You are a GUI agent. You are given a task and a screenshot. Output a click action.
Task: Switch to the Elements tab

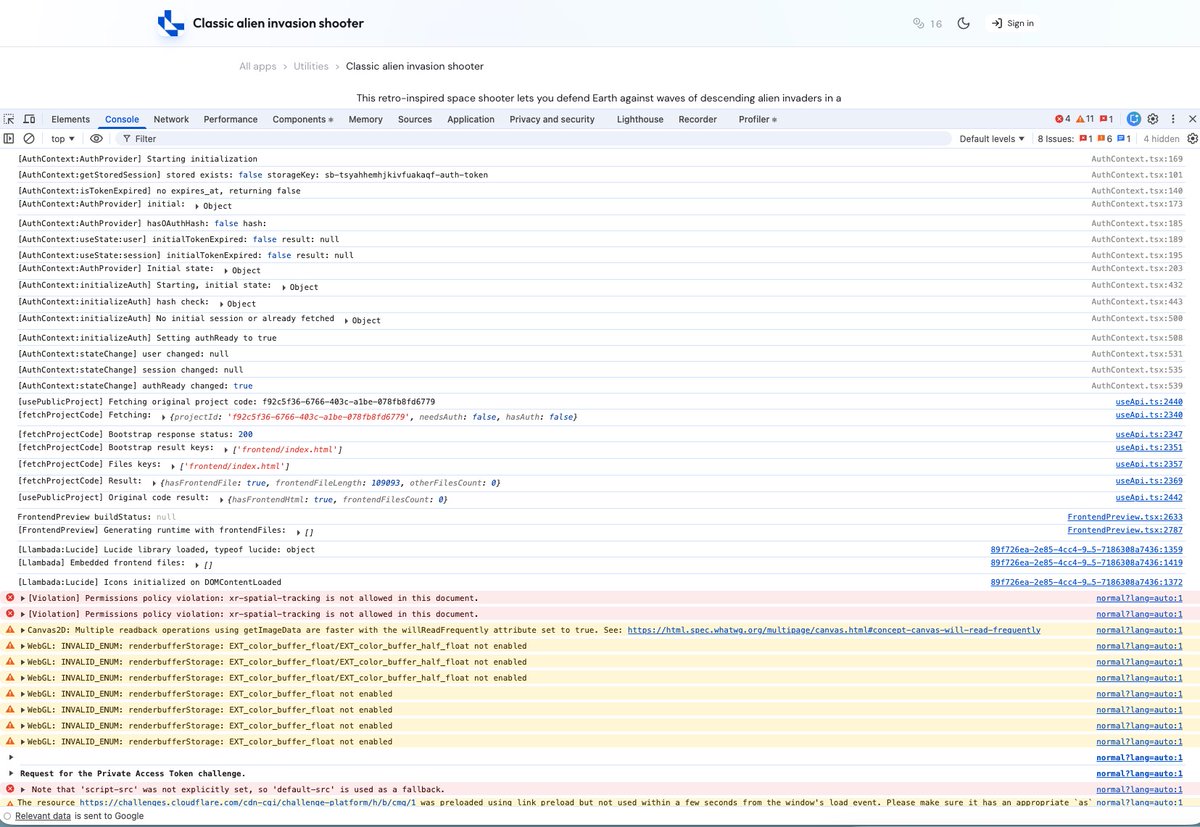coord(70,119)
